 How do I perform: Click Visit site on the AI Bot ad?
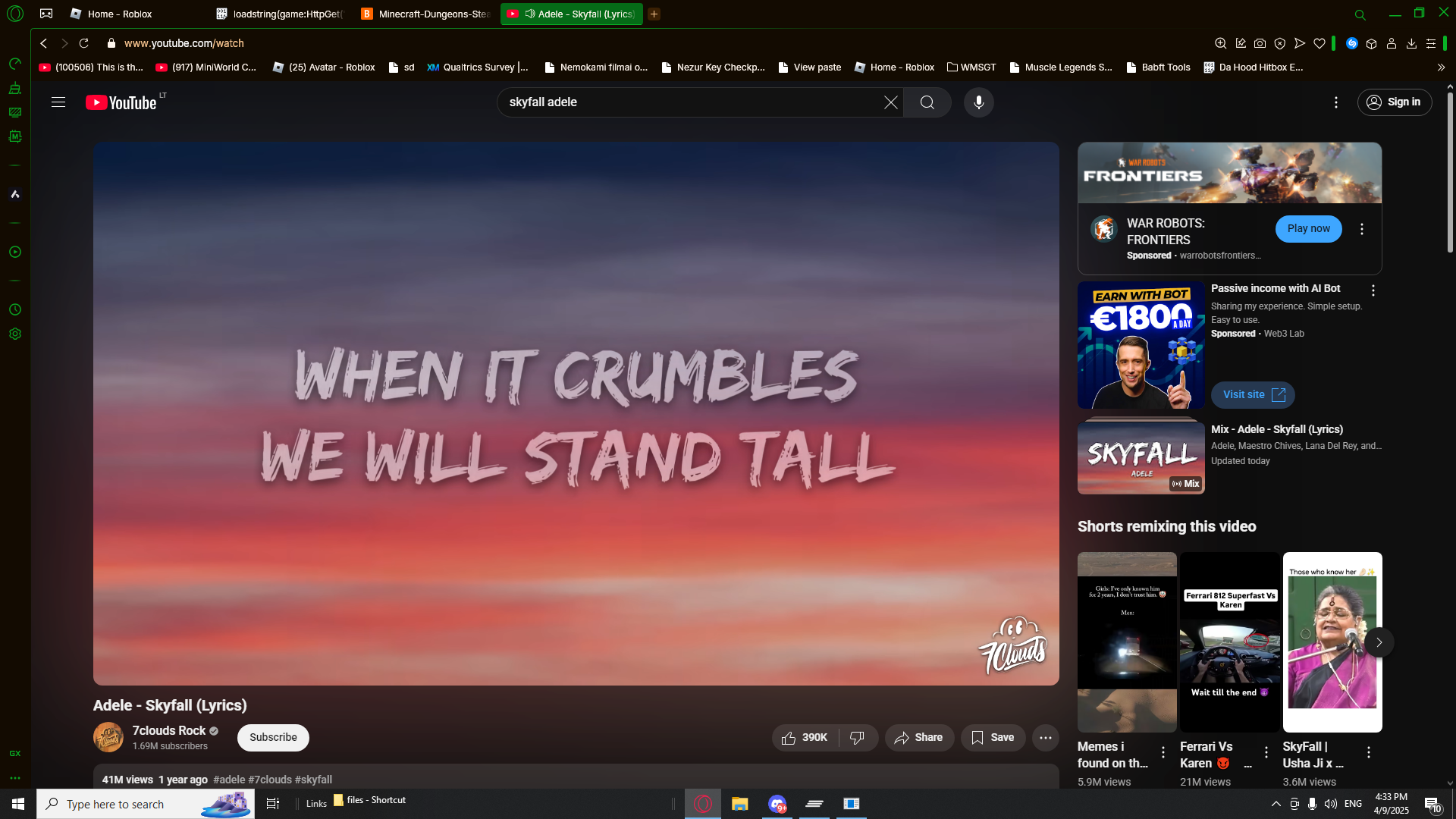coord(1253,395)
